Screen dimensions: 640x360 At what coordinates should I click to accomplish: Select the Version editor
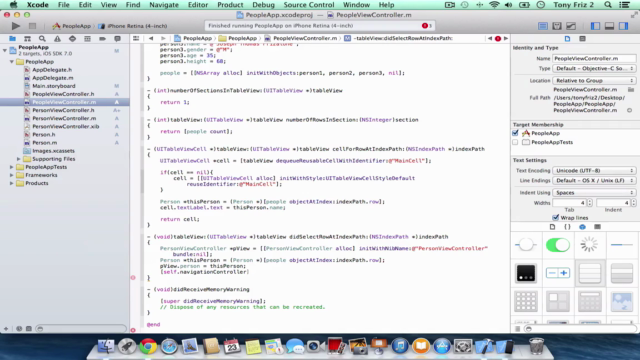pos(571,26)
